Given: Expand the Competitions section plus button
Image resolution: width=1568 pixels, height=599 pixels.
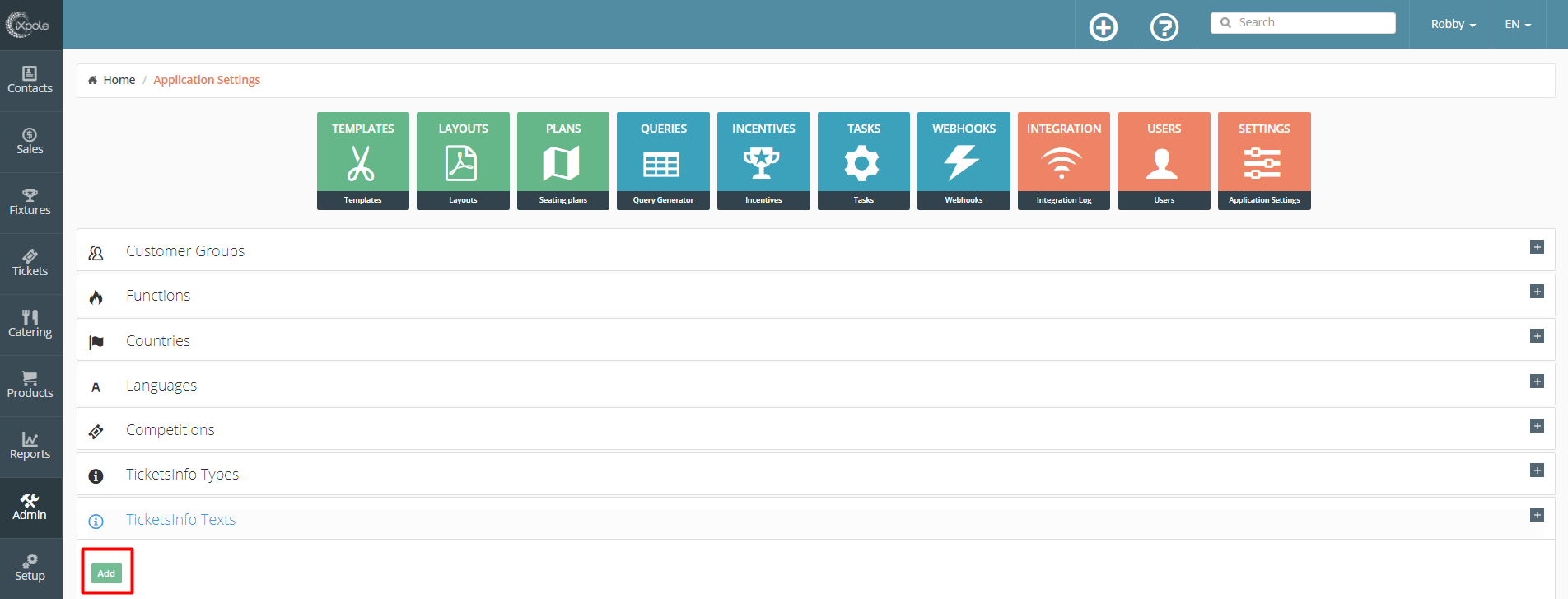Looking at the screenshot, I should 1537,426.
